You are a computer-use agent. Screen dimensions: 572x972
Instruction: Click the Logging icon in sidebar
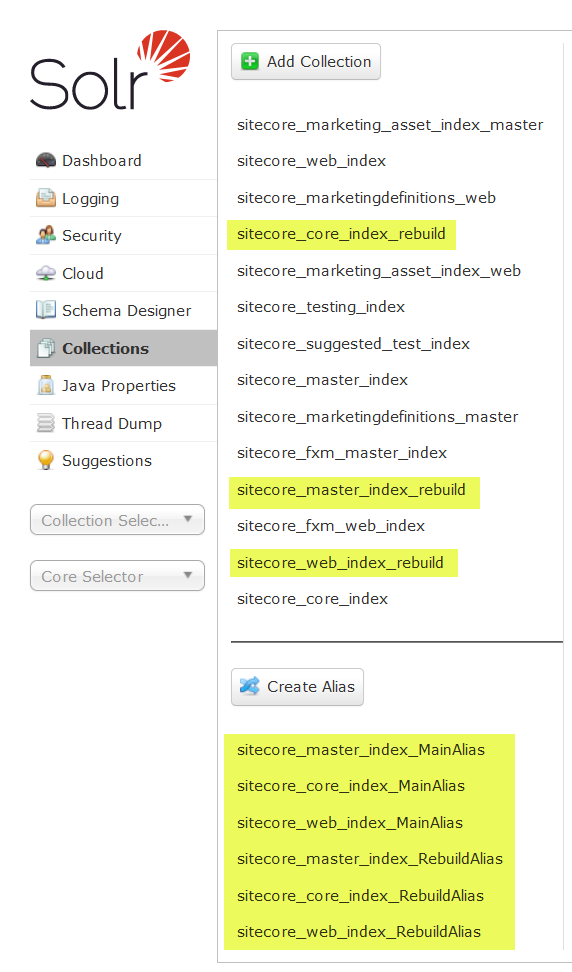point(46,198)
